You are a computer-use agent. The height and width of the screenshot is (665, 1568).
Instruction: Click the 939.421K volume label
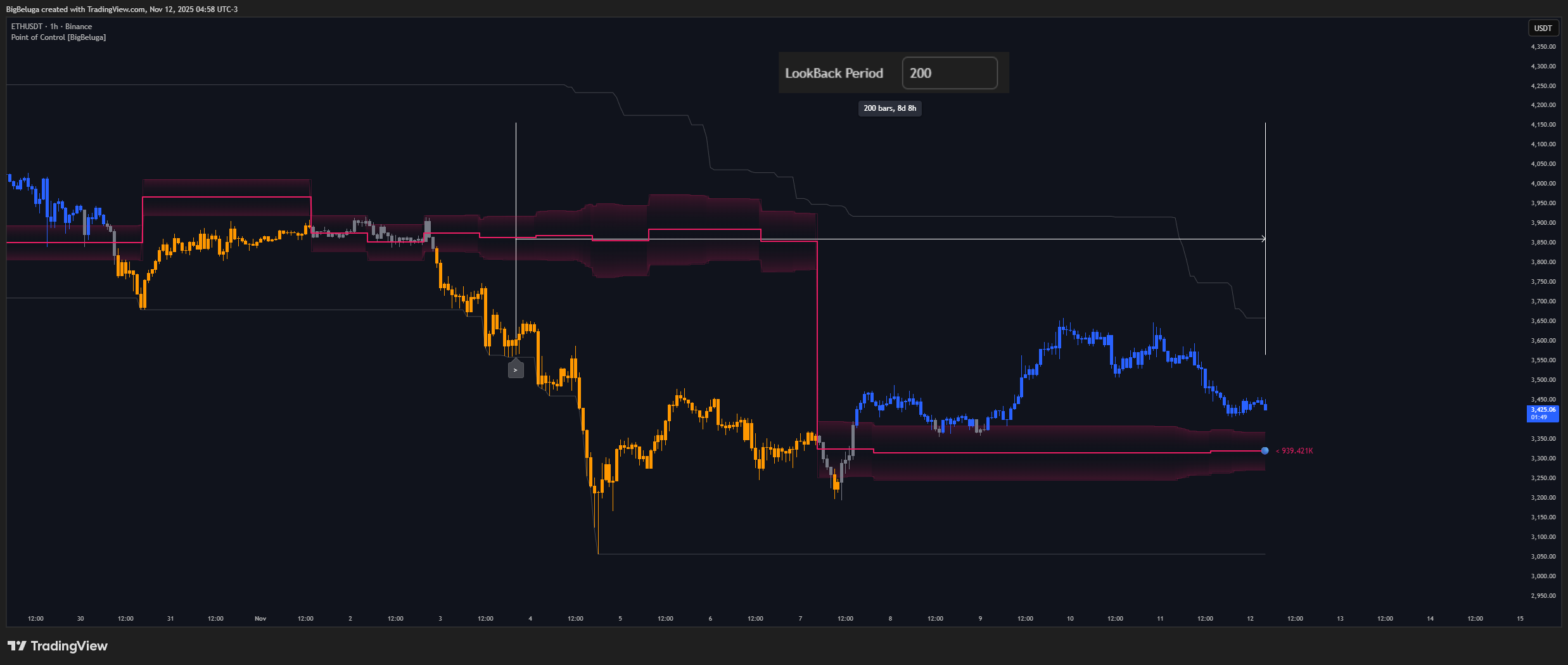[1294, 451]
